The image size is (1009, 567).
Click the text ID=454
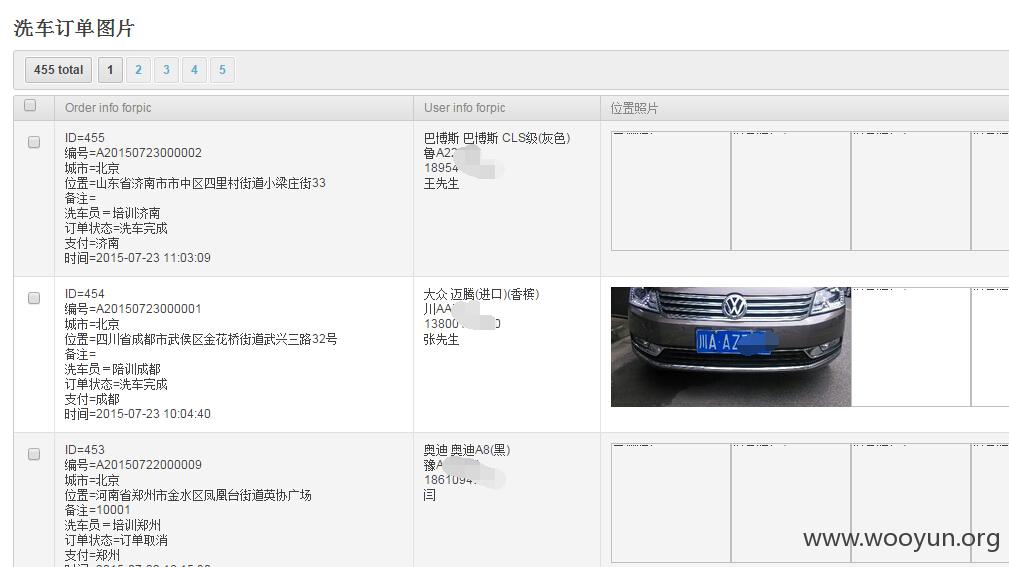pyautogui.click(x=84, y=293)
